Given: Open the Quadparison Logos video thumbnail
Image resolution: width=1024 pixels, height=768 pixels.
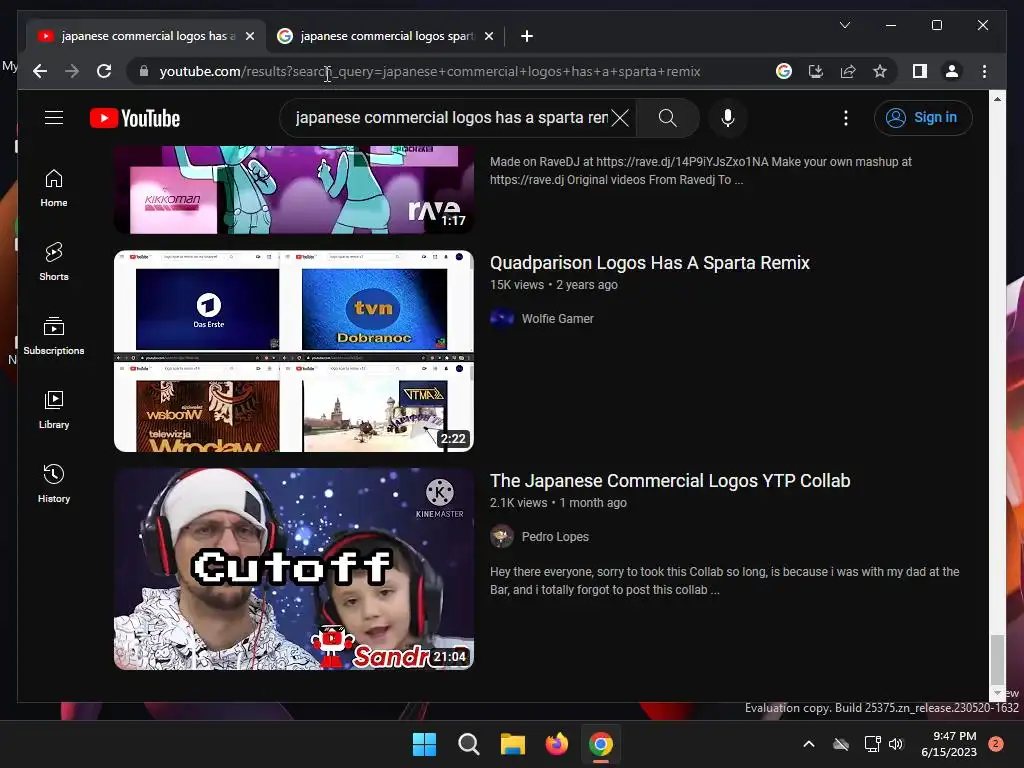Looking at the screenshot, I should 294,351.
